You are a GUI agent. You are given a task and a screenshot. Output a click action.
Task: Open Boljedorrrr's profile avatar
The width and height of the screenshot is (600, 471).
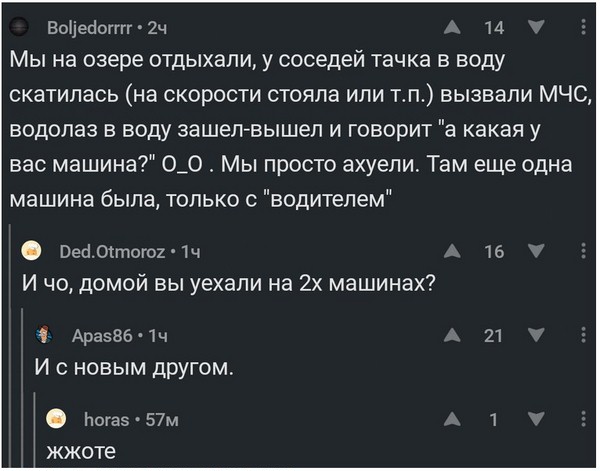coord(18,28)
